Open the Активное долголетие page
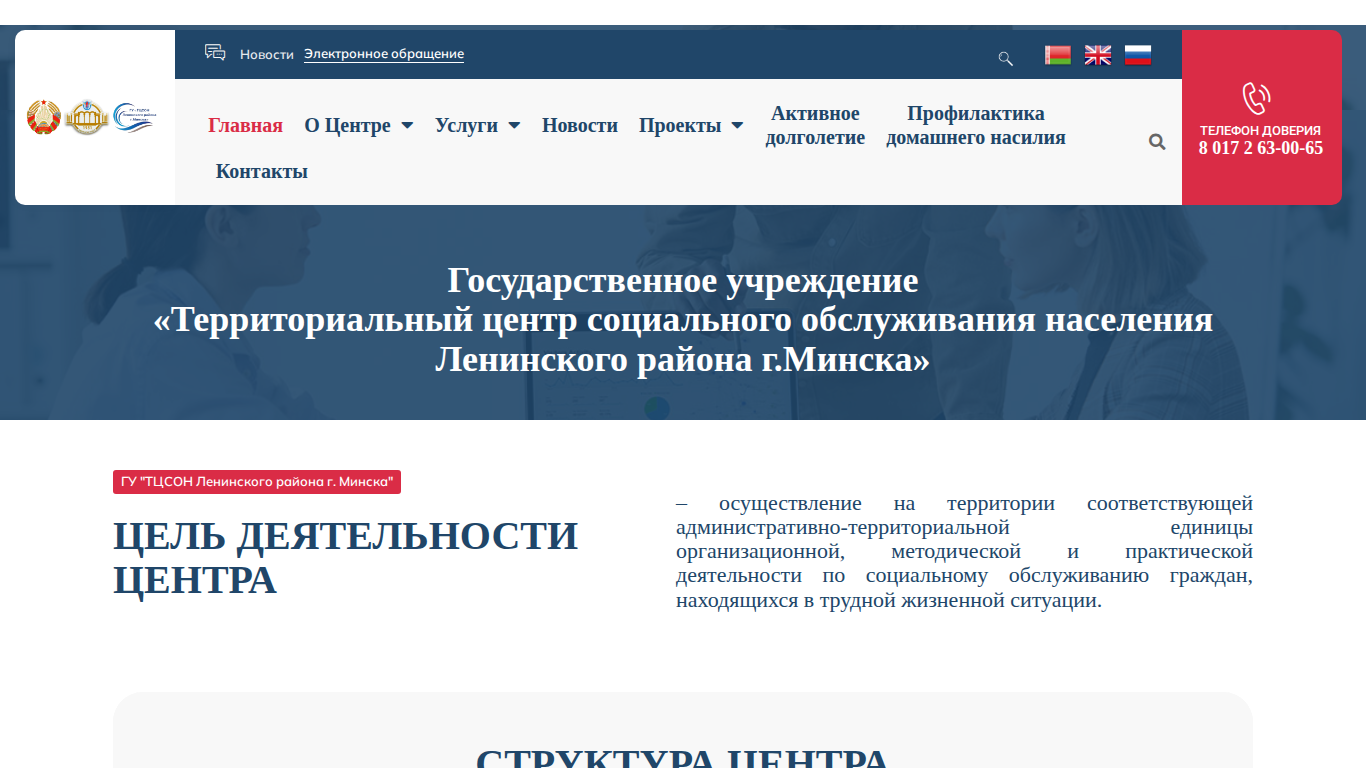The height and width of the screenshot is (768, 1366). (815, 125)
